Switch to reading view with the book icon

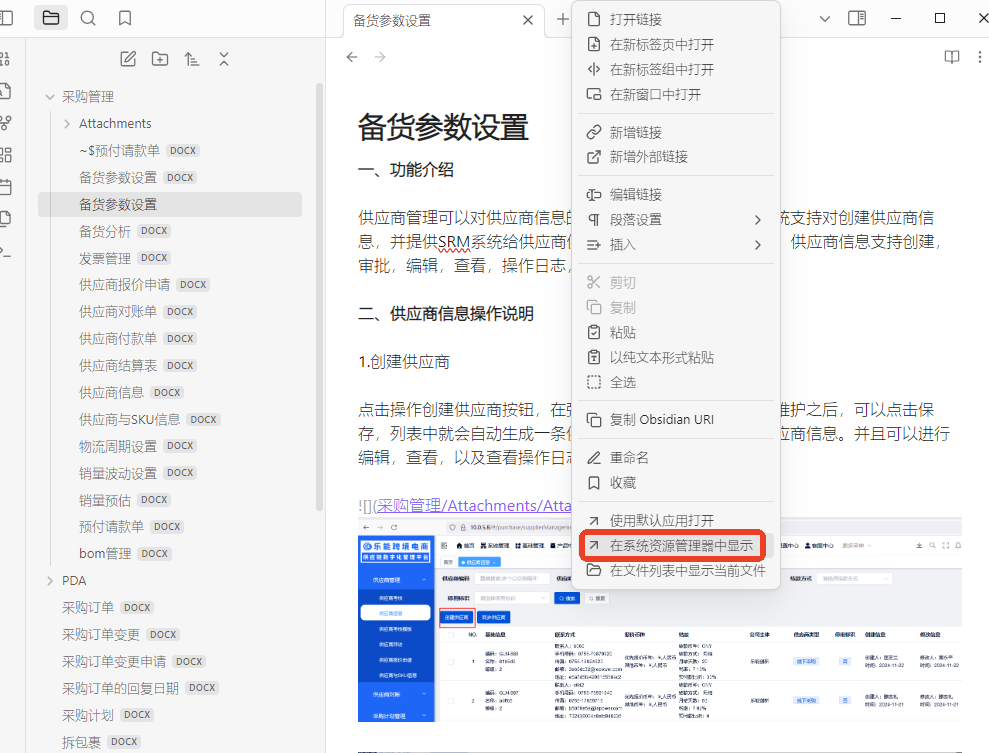coord(951,57)
